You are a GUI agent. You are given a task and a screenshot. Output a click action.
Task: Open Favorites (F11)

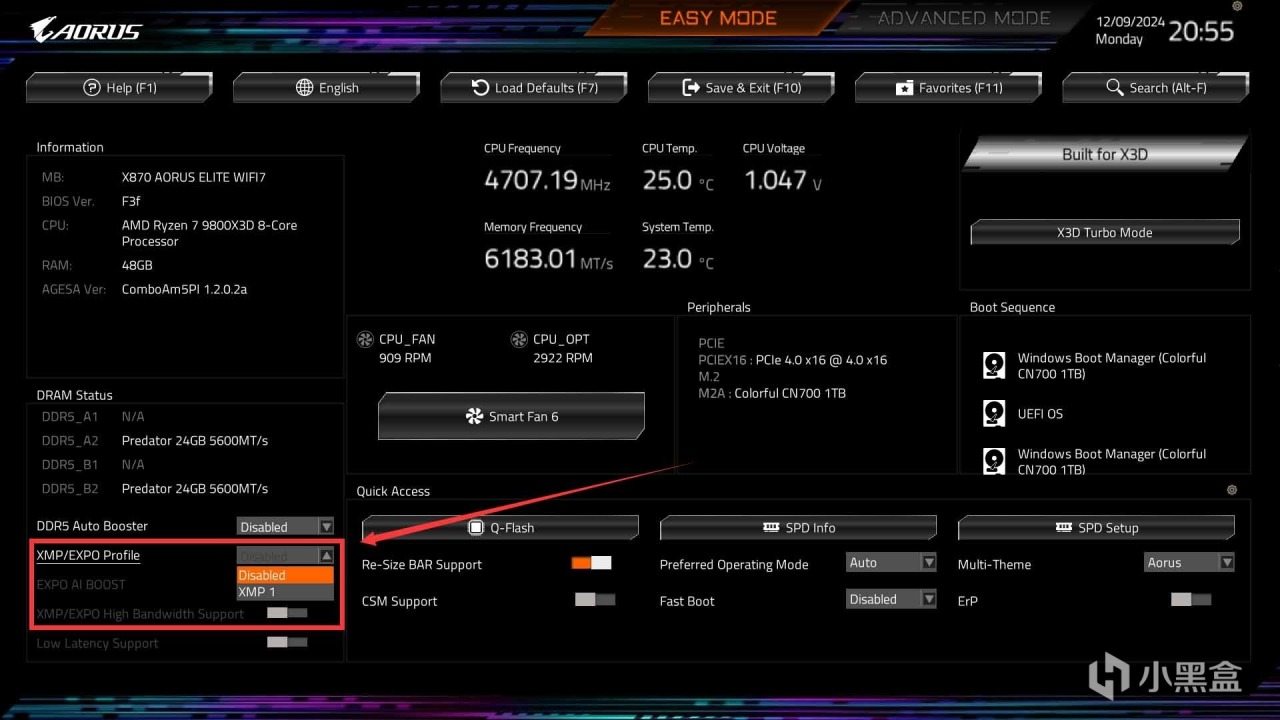pyautogui.click(x=948, y=88)
